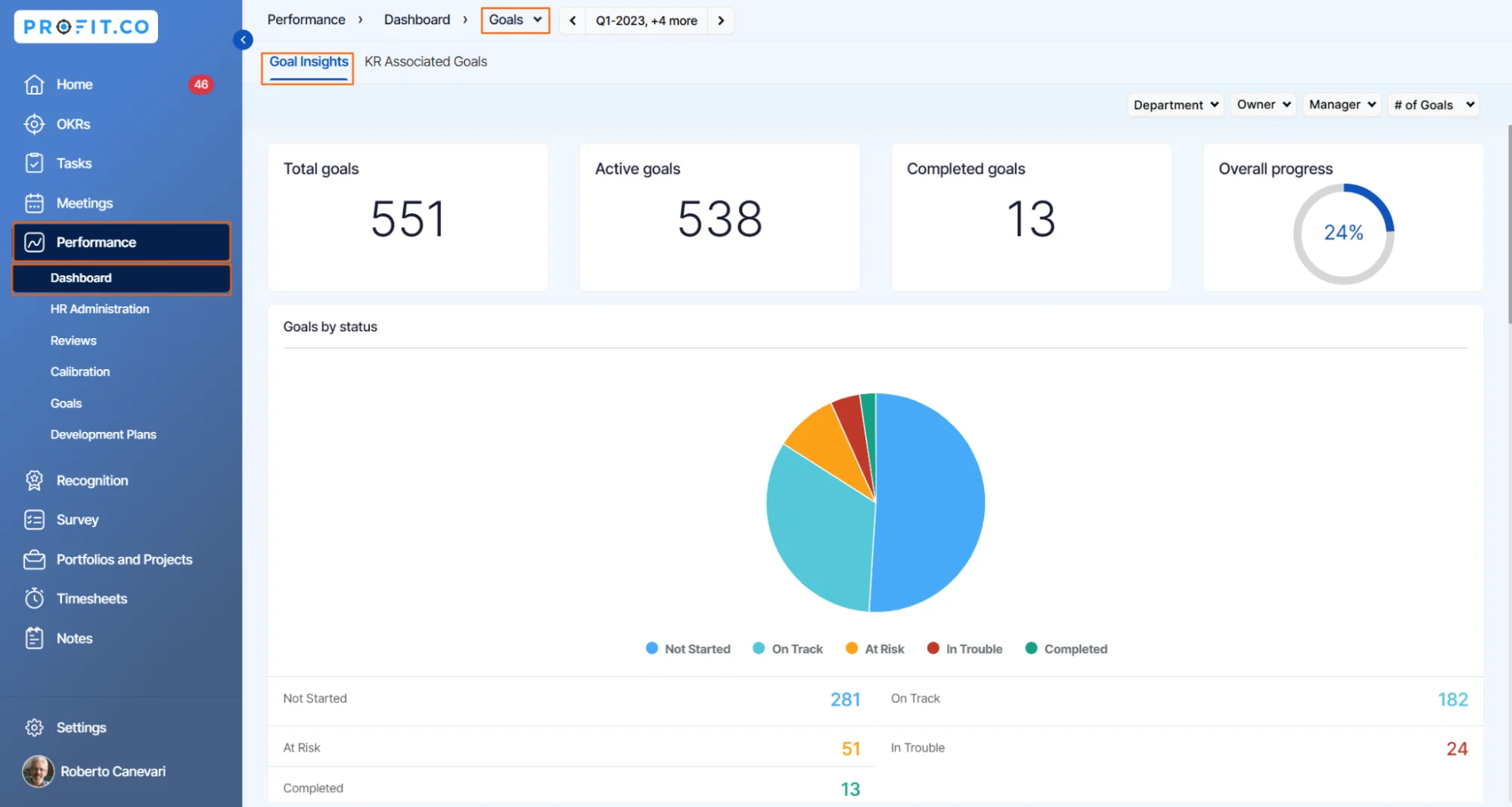The width and height of the screenshot is (1512, 807).
Task: Toggle the On Track legend entry
Action: pyautogui.click(x=788, y=648)
